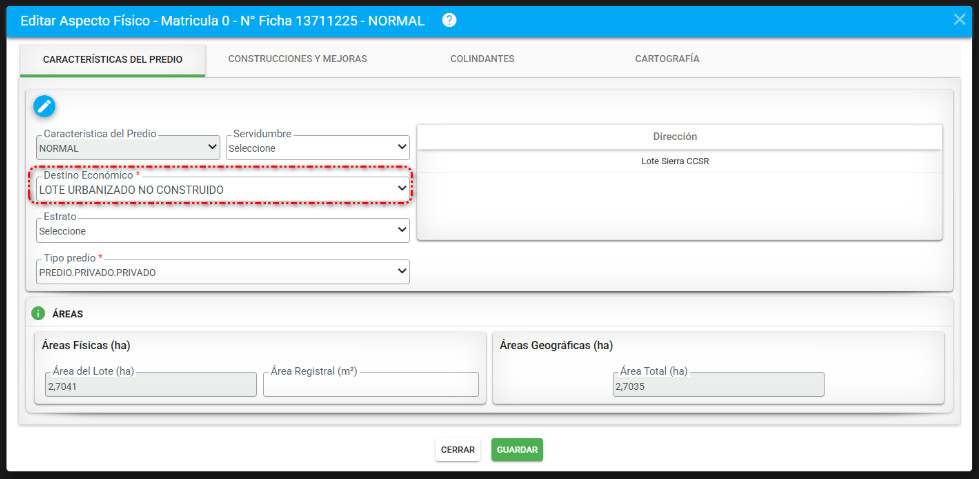979x479 pixels.
Task: Click the Área del Lote field
Action: (x=150, y=386)
